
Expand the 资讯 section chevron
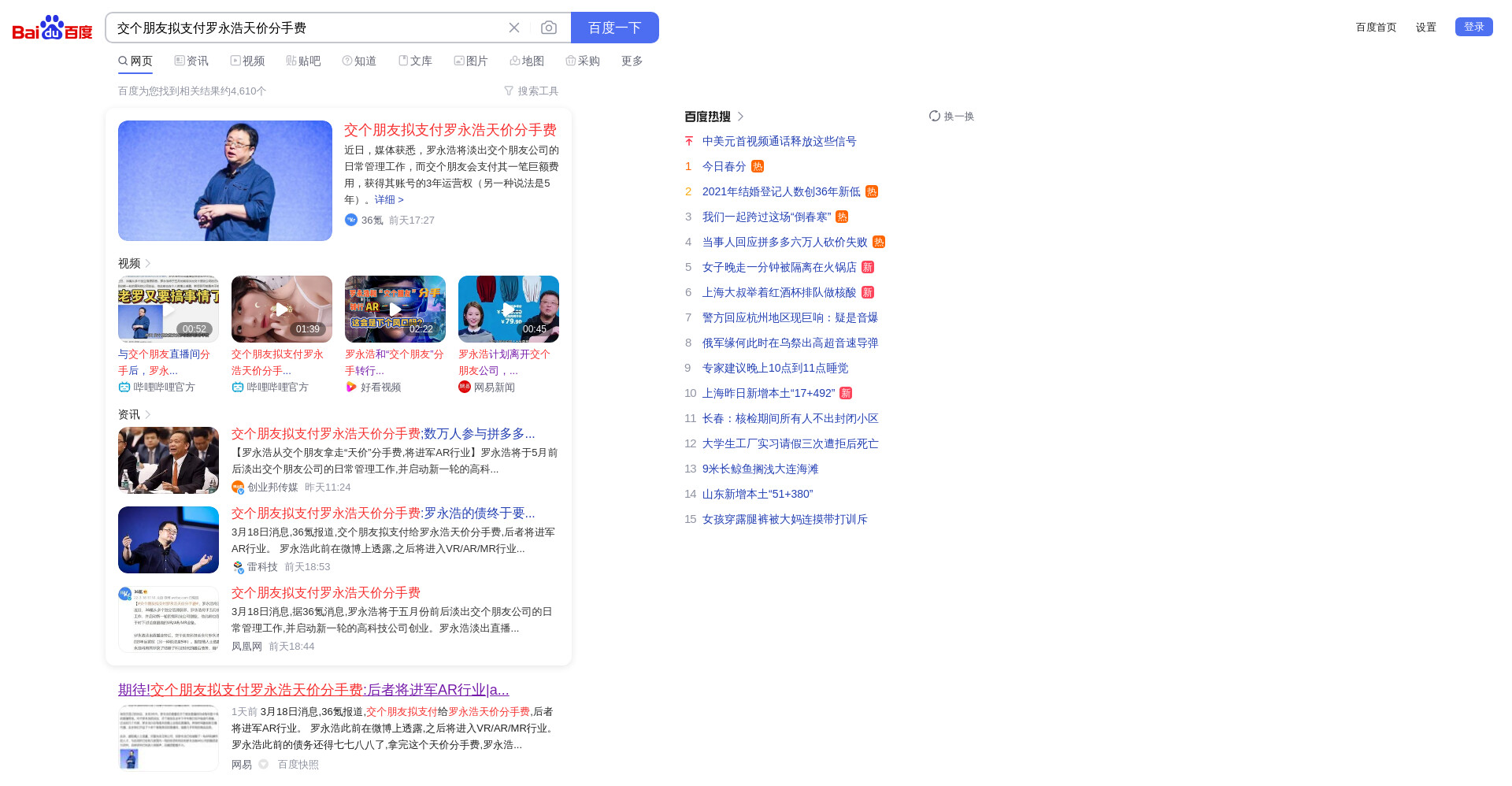pos(148,414)
